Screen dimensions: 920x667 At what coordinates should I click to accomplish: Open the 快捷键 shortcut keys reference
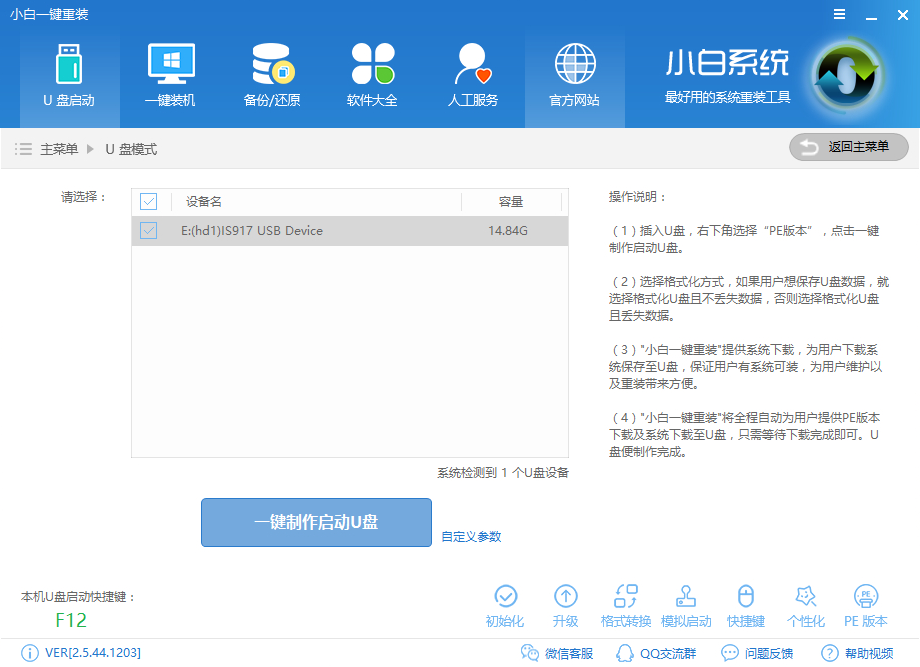746,604
